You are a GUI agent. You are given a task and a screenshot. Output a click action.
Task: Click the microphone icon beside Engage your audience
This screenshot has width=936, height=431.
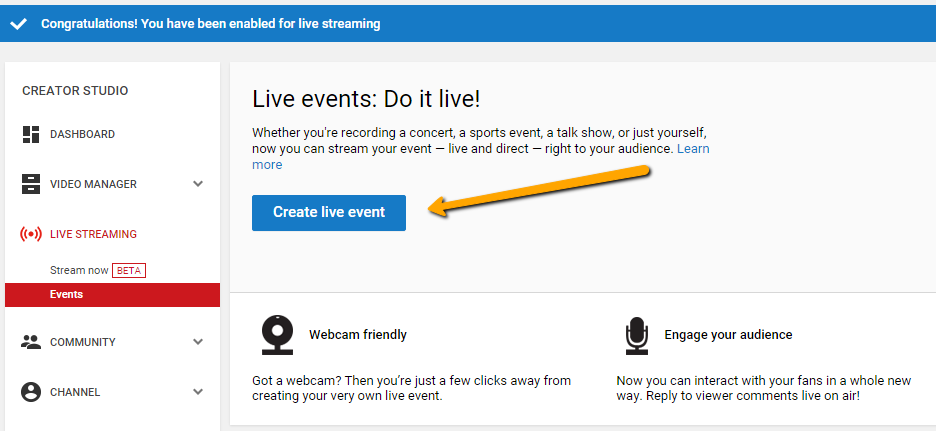(x=636, y=336)
